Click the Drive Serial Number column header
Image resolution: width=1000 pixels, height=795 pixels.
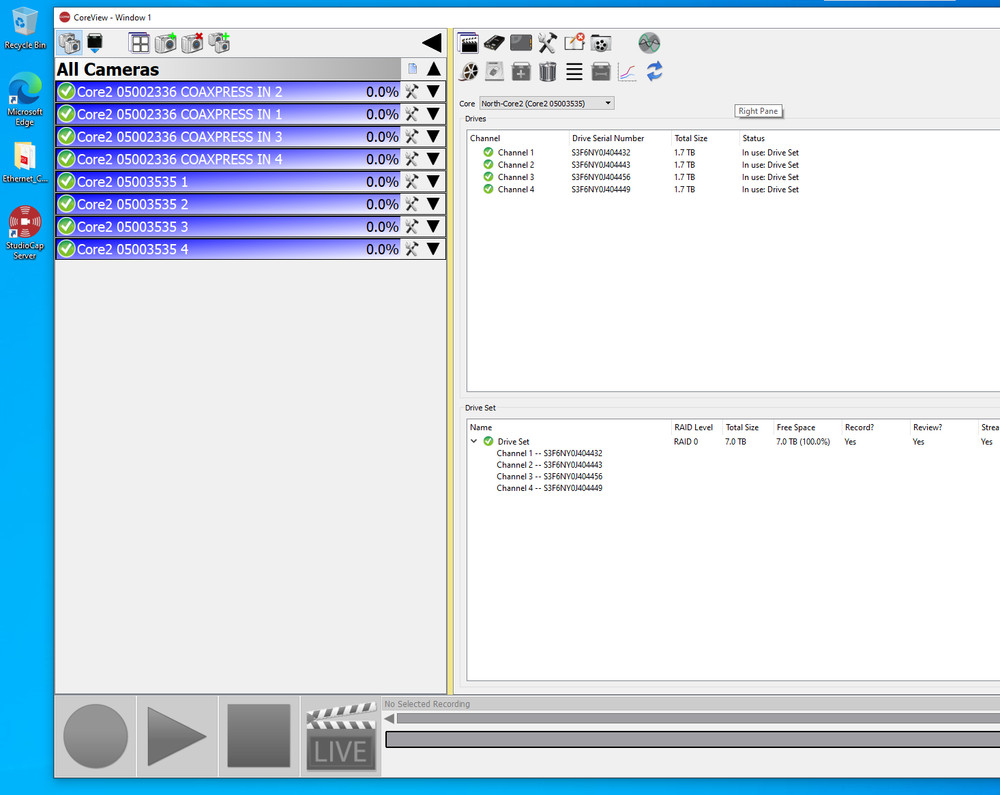coord(608,138)
